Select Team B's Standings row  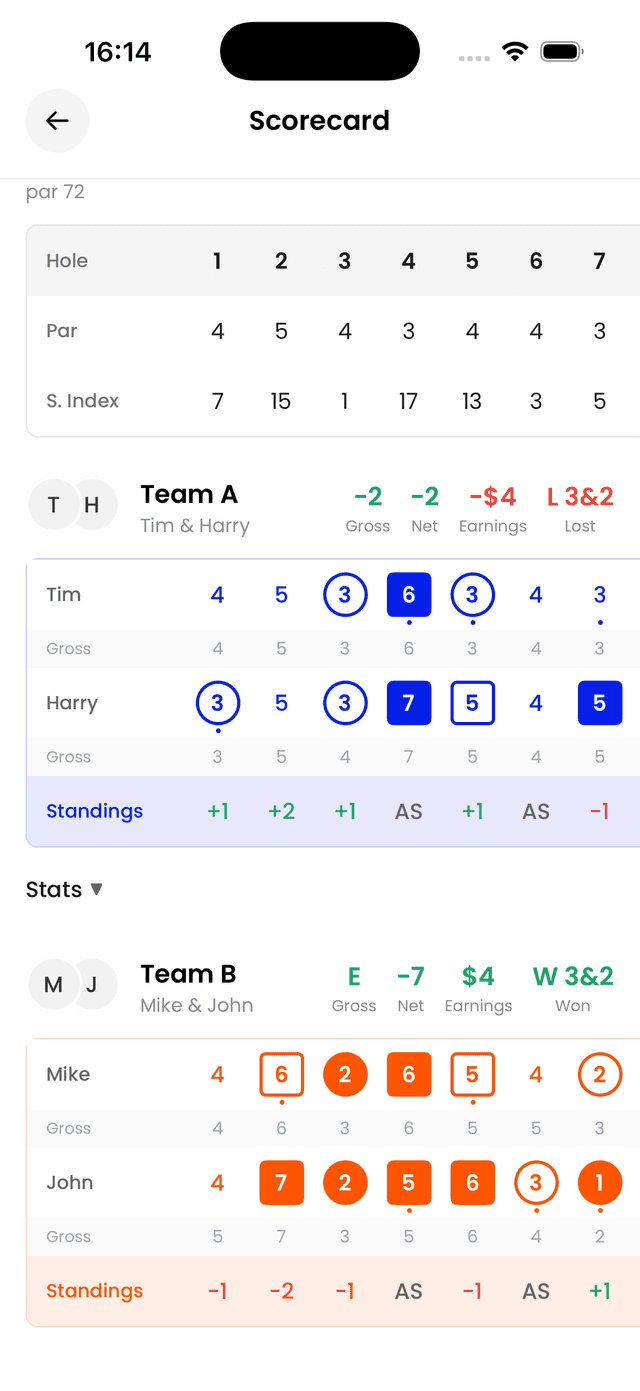pos(94,1291)
